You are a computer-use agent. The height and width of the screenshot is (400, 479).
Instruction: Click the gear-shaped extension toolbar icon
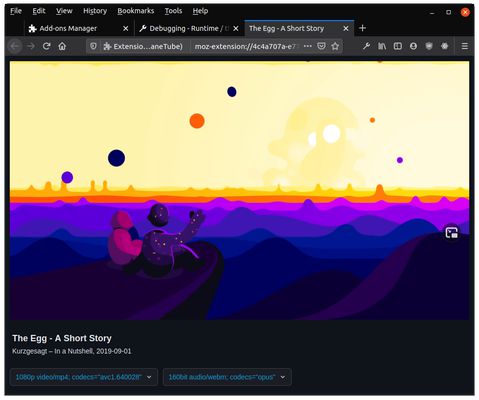[445, 46]
